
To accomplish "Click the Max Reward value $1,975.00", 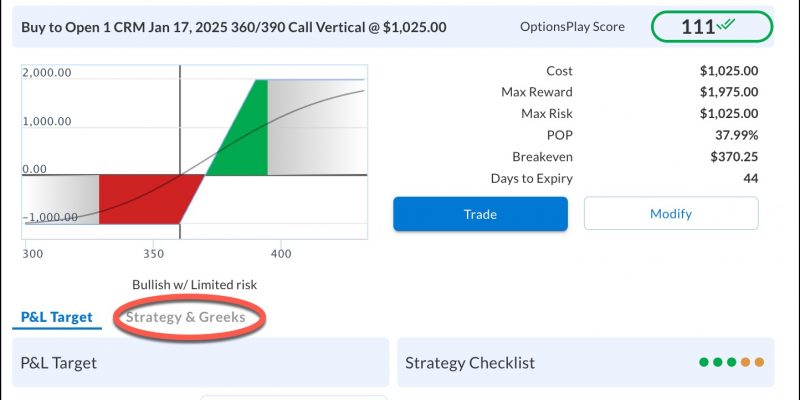I will click(x=729, y=92).
